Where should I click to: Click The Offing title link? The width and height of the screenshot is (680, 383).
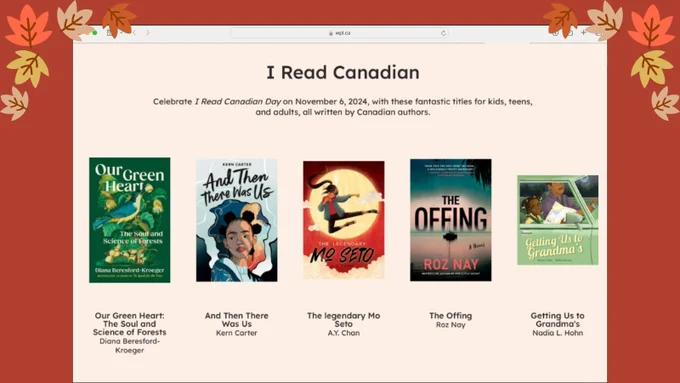pyautogui.click(x=451, y=316)
